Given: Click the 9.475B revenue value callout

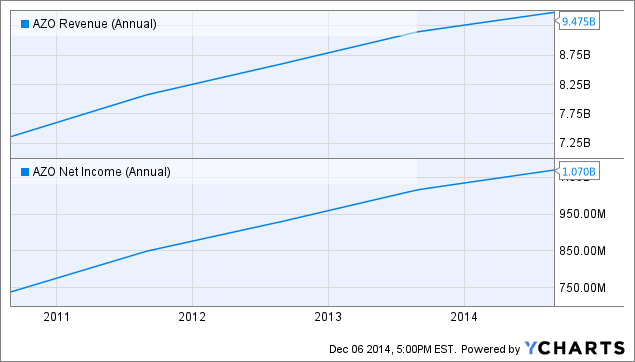Looking at the screenshot, I should pyautogui.click(x=578, y=21).
